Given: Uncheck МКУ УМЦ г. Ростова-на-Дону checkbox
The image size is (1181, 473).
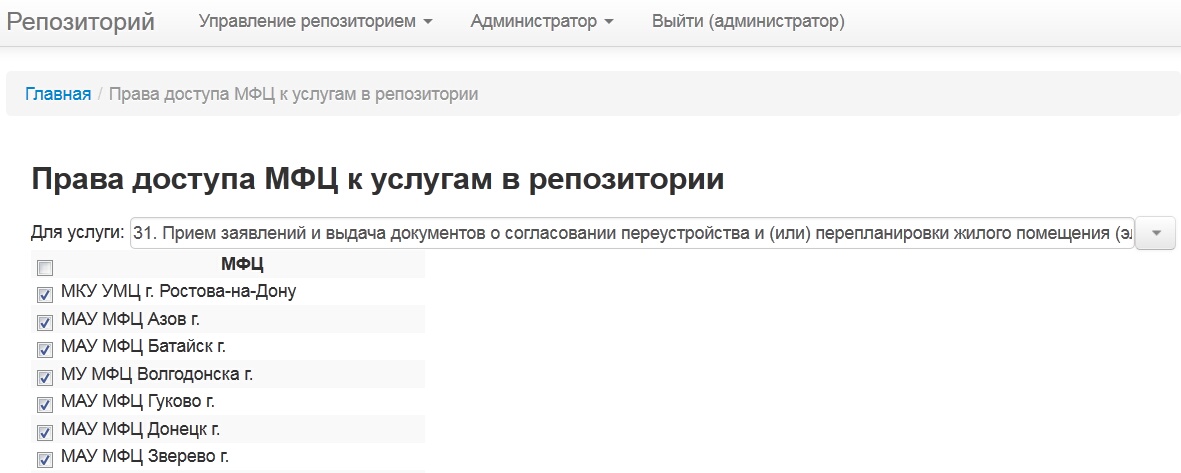Looking at the screenshot, I should click(44, 295).
